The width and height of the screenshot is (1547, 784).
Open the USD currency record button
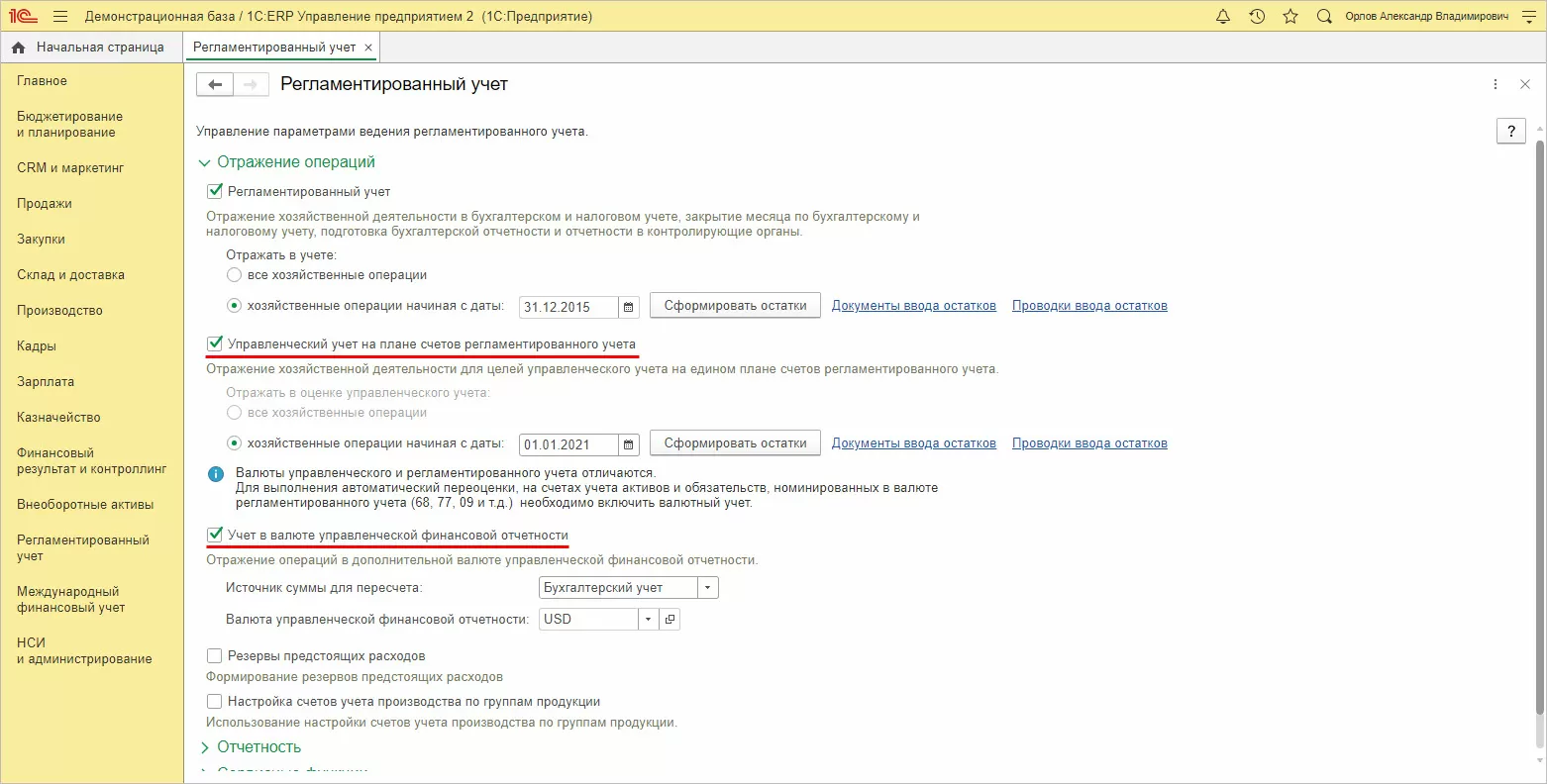670,620
